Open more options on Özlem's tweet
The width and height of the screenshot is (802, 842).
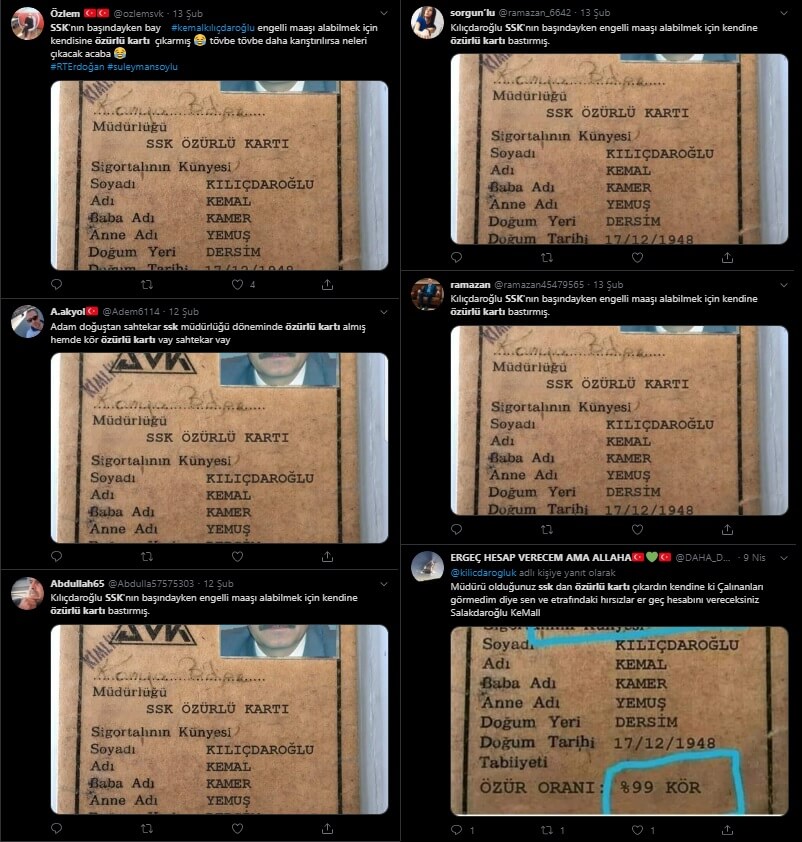coord(384,13)
